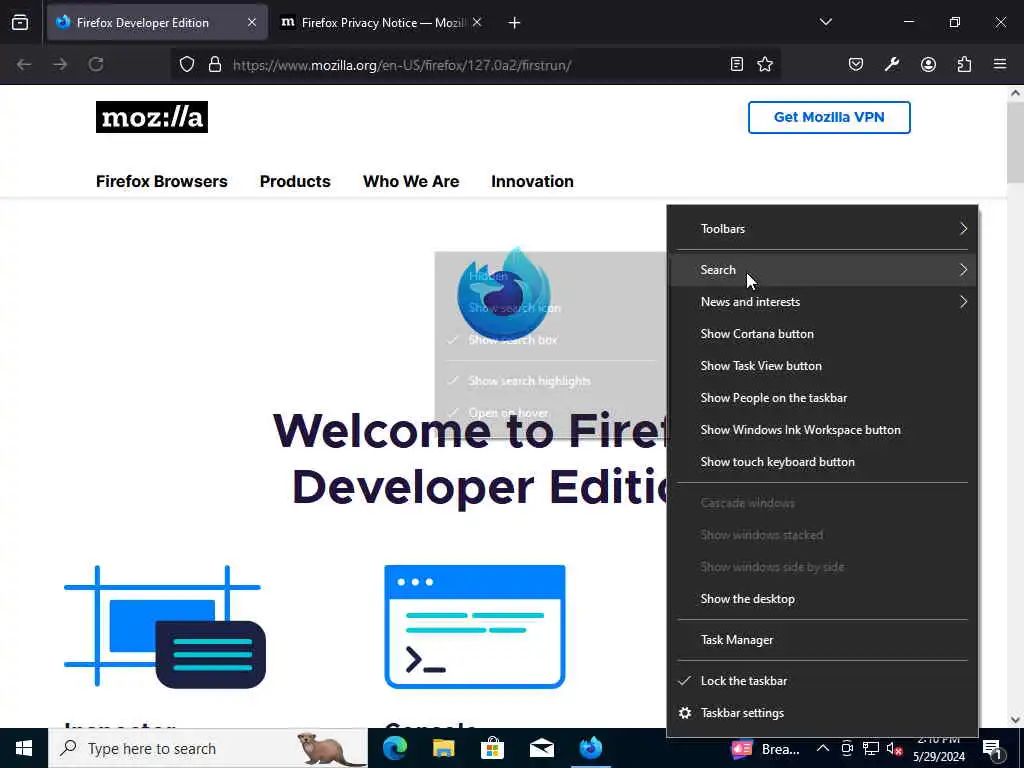Open the Firefox account icon
This screenshot has width=1024, height=768.
click(x=928, y=65)
